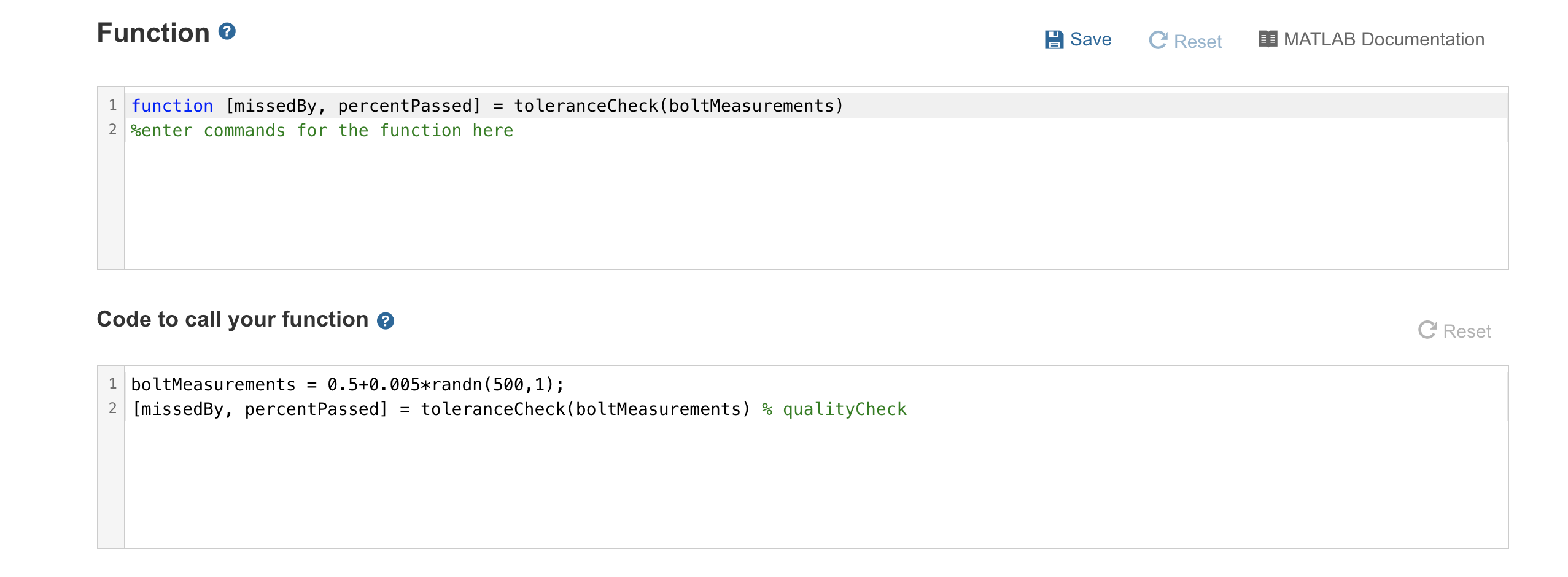Click the lower Reset circular arrow icon
1568x577 pixels.
click(x=1427, y=330)
